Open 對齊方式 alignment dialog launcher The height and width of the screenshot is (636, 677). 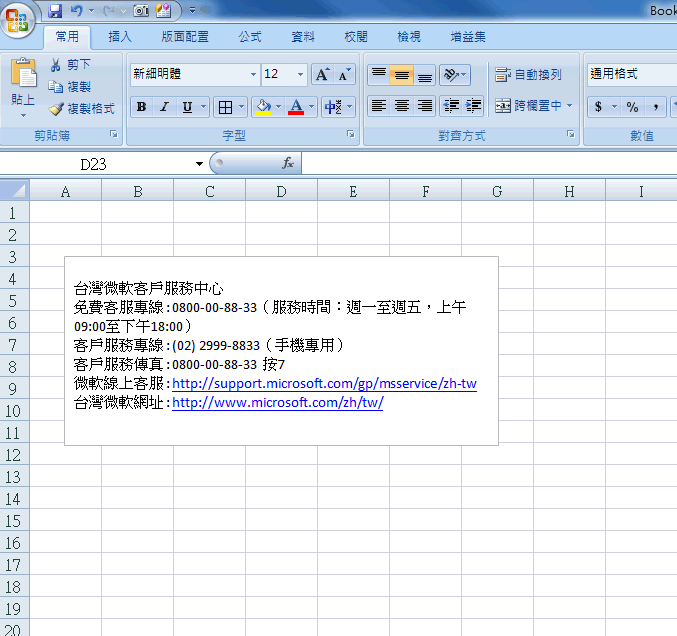click(x=571, y=134)
